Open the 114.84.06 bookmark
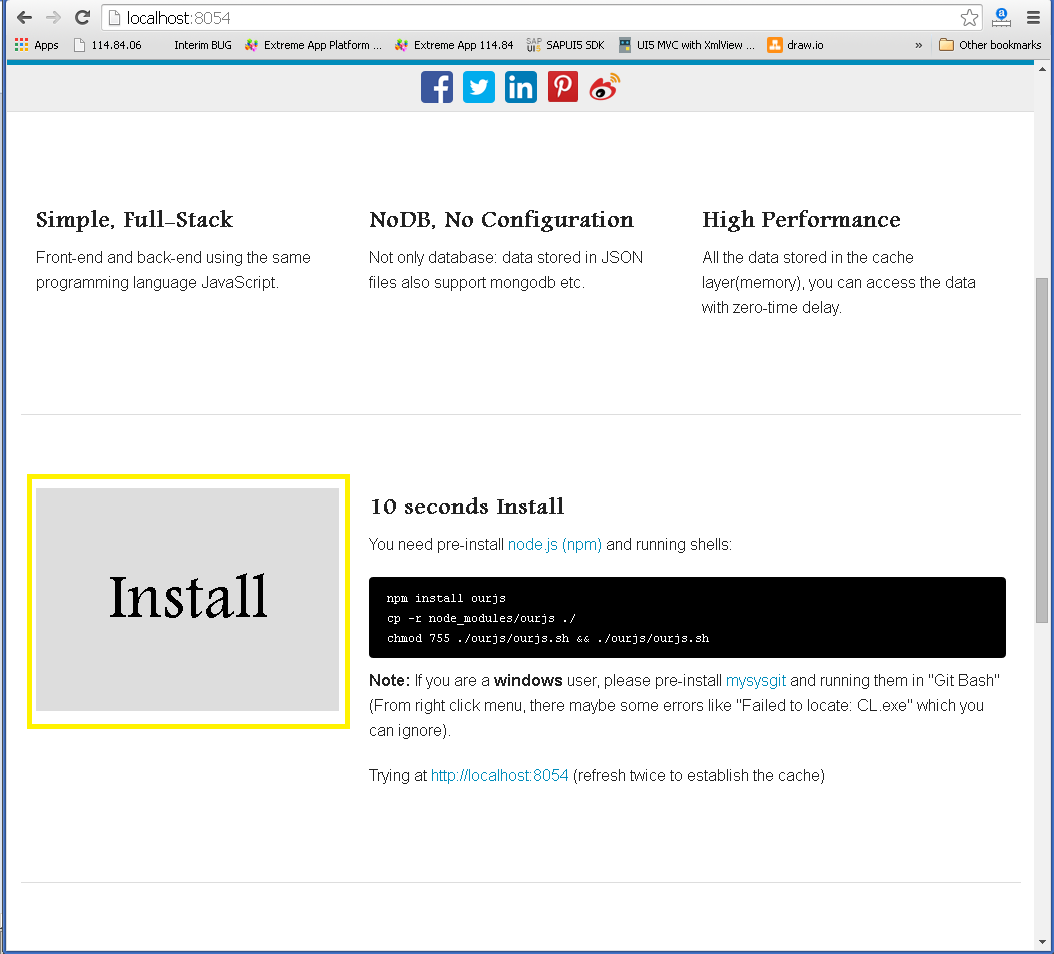This screenshot has height=954, width=1054. point(108,45)
